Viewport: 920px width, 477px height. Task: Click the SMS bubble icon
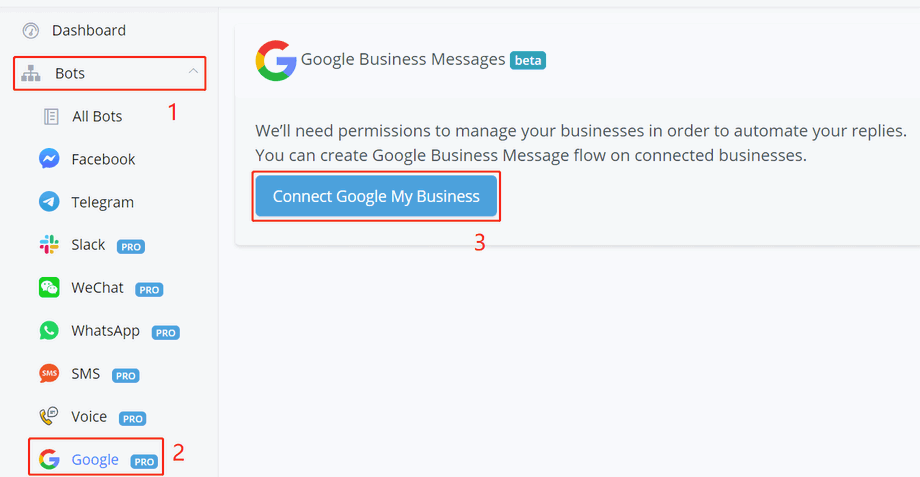coord(49,374)
